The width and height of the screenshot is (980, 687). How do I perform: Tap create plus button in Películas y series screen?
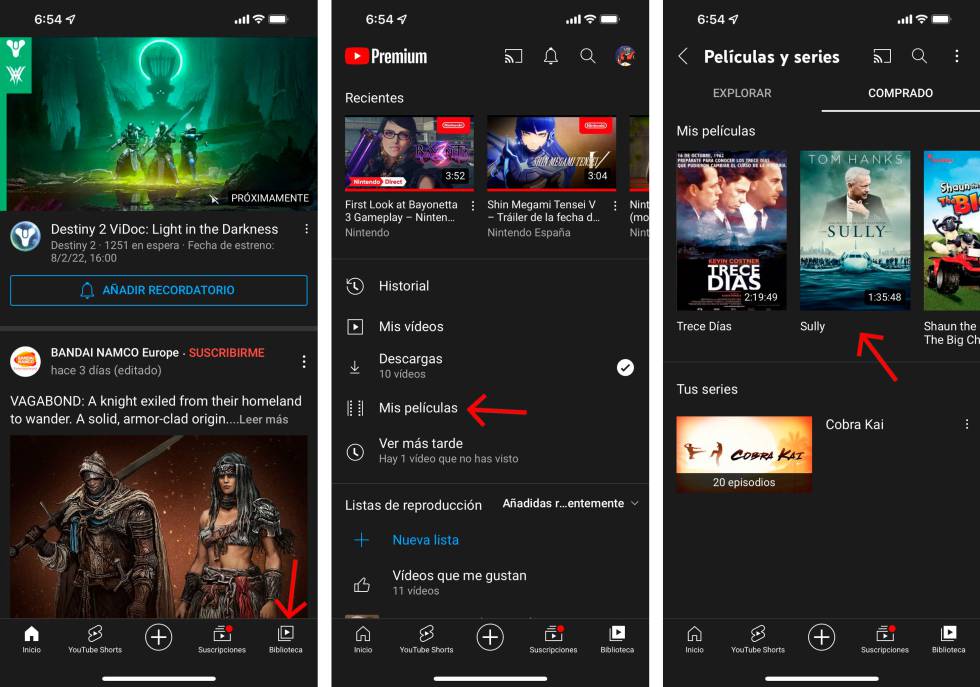(821, 637)
